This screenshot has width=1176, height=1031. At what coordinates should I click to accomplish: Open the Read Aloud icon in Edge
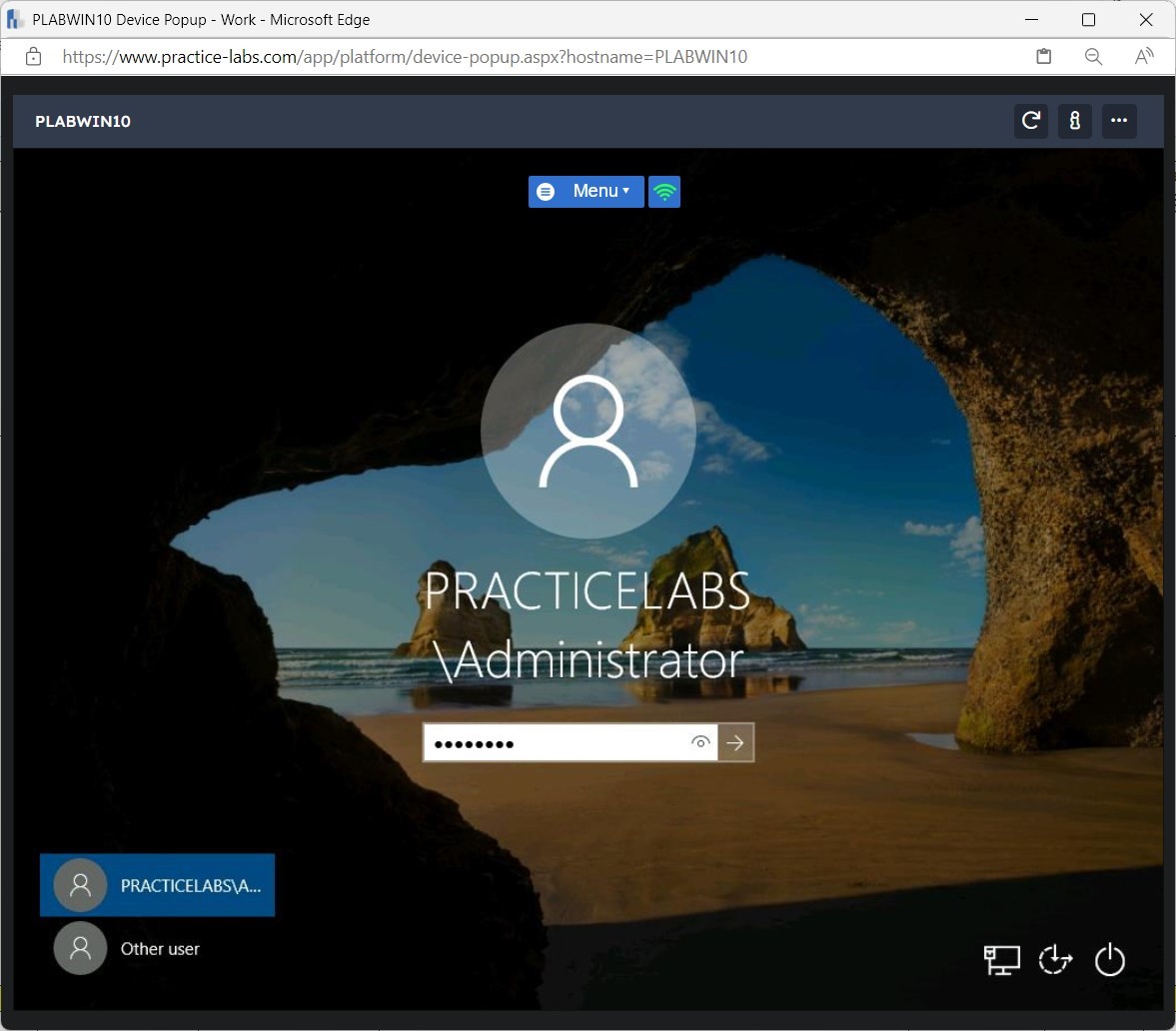[1145, 57]
